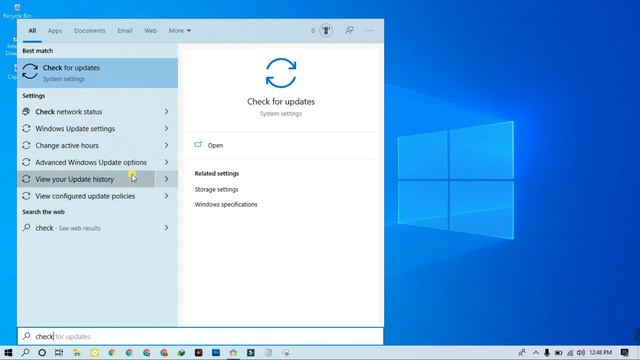640x360 pixels.
Task: Click Open in the preview pane
Action: [215, 145]
